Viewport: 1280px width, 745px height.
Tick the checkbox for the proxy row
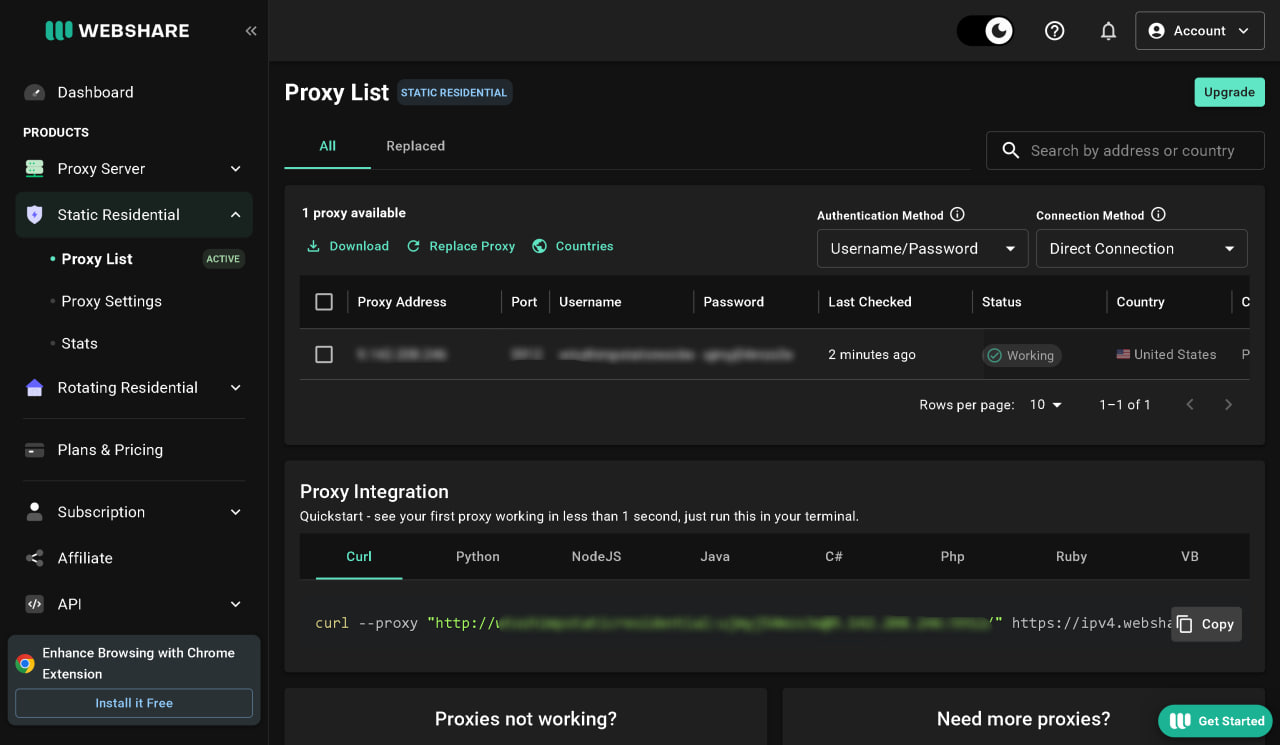[324, 354]
